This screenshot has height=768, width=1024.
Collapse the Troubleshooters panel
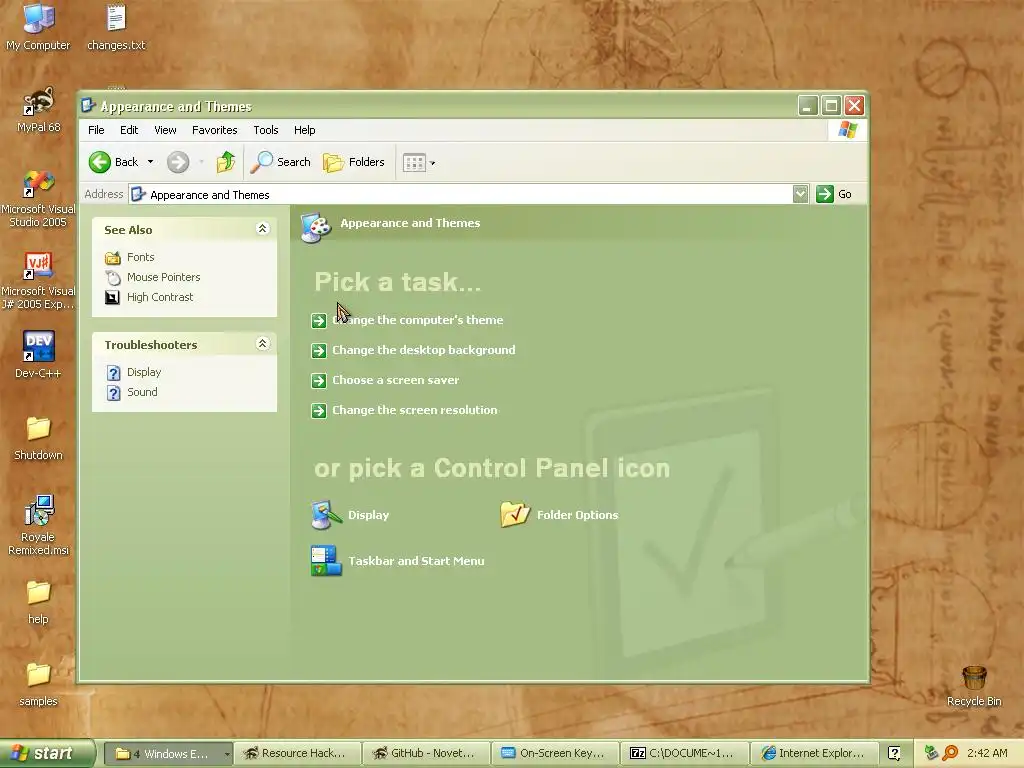(x=263, y=344)
